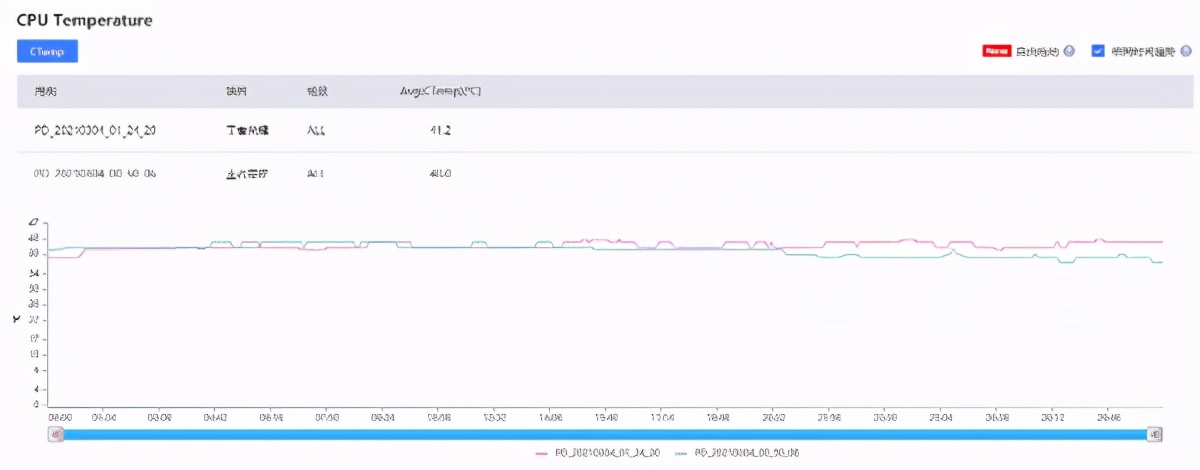Click the AvgCTemp column header
The height and width of the screenshot is (470, 1200).
[440, 91]
